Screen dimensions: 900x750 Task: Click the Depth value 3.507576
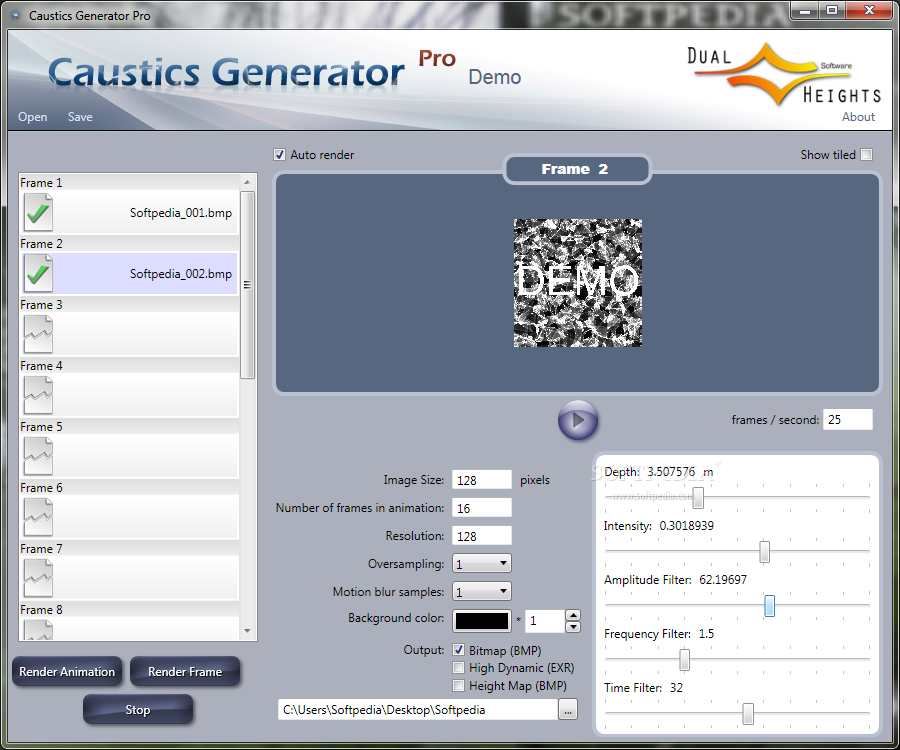671,472
